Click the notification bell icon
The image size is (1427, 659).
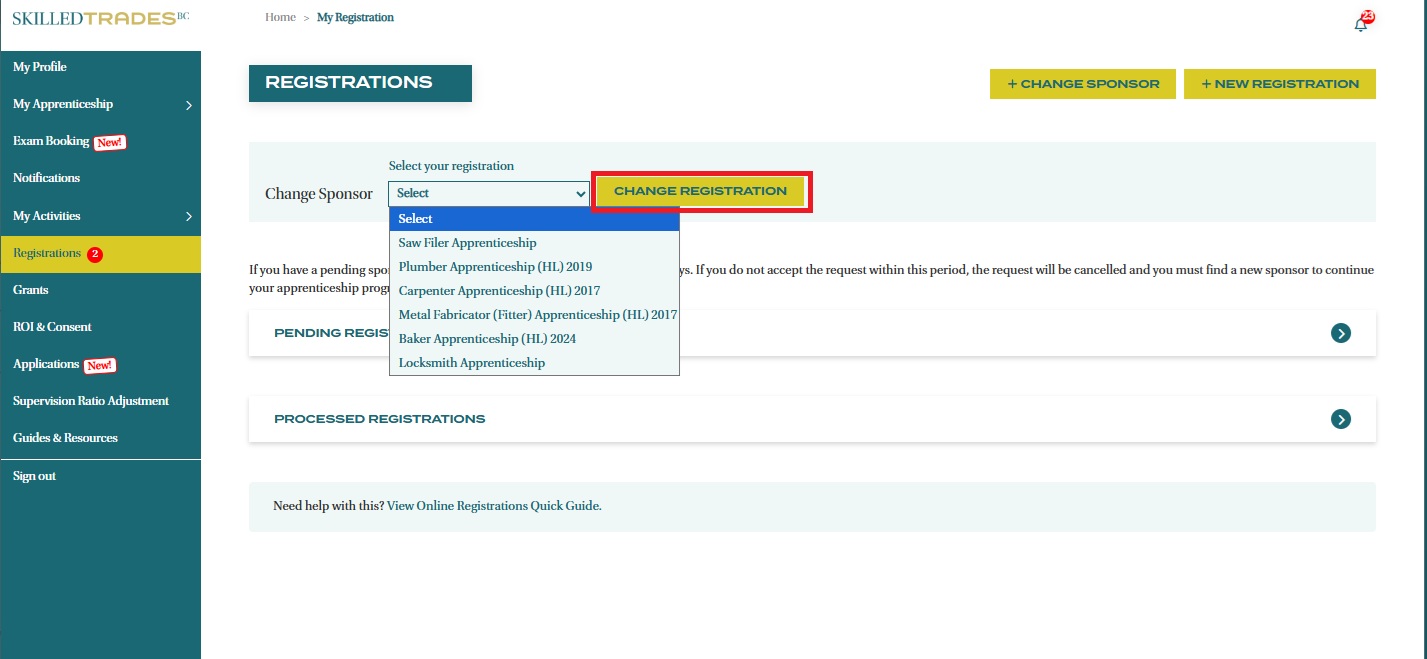[x=1360, y=25]
